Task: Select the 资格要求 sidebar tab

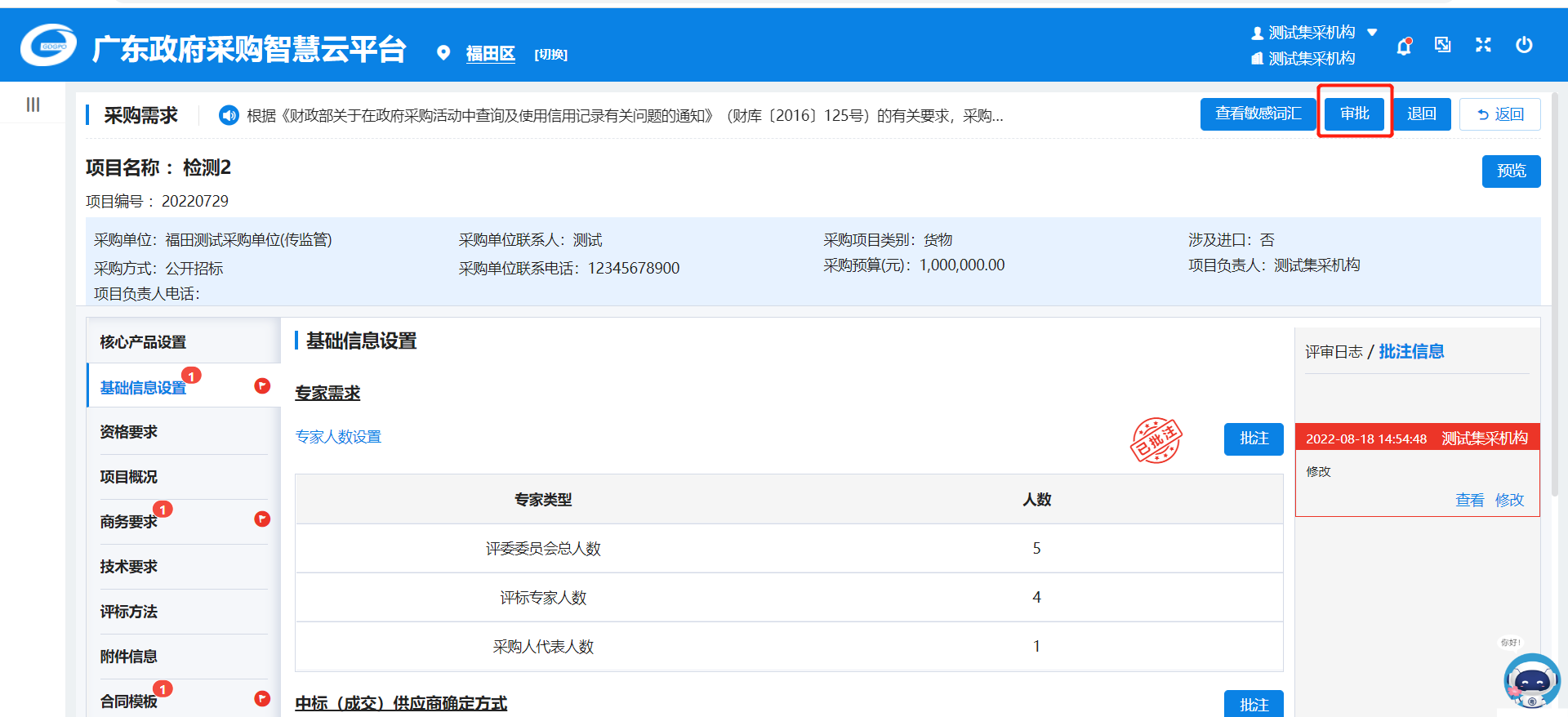Action: [x=129, y=432]
